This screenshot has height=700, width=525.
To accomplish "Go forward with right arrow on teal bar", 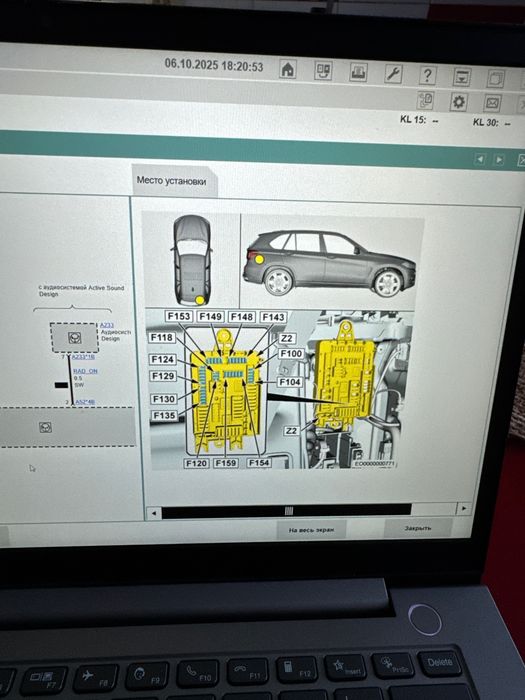I will point(499,160).
